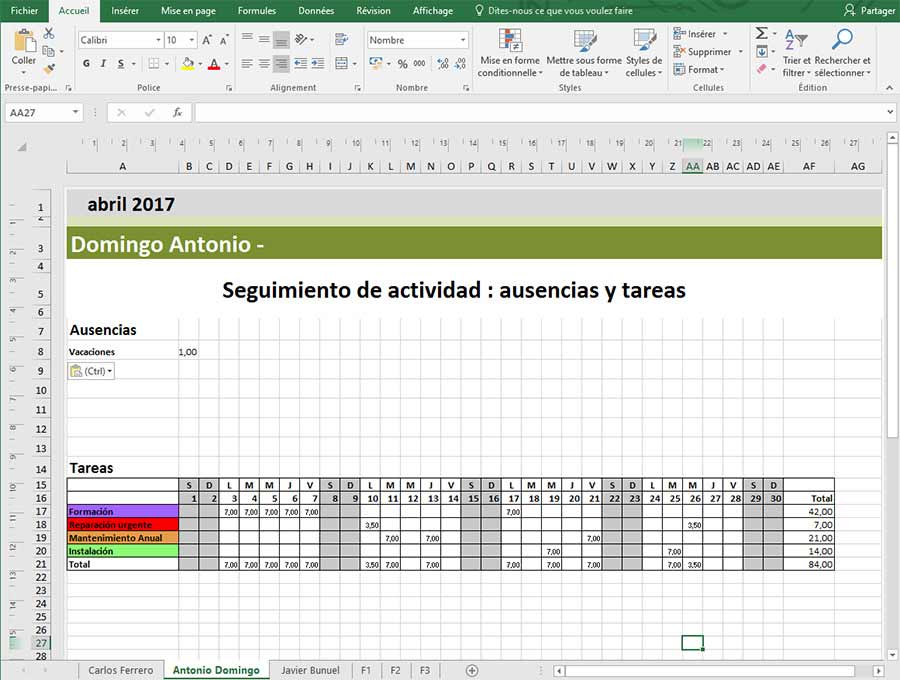Open the paste options (Ctrl) button

pos(91,371)
